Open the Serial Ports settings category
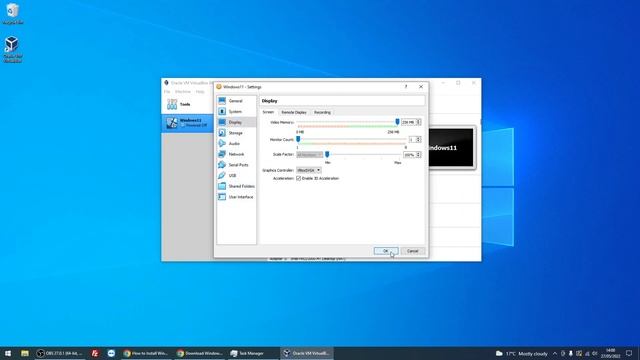640x360 pixels. pos(236,164)
